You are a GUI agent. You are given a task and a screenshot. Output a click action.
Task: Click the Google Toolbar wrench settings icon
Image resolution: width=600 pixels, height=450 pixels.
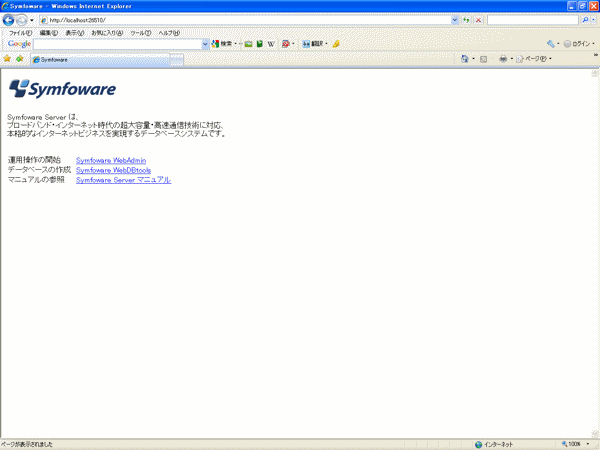(550, 44)
